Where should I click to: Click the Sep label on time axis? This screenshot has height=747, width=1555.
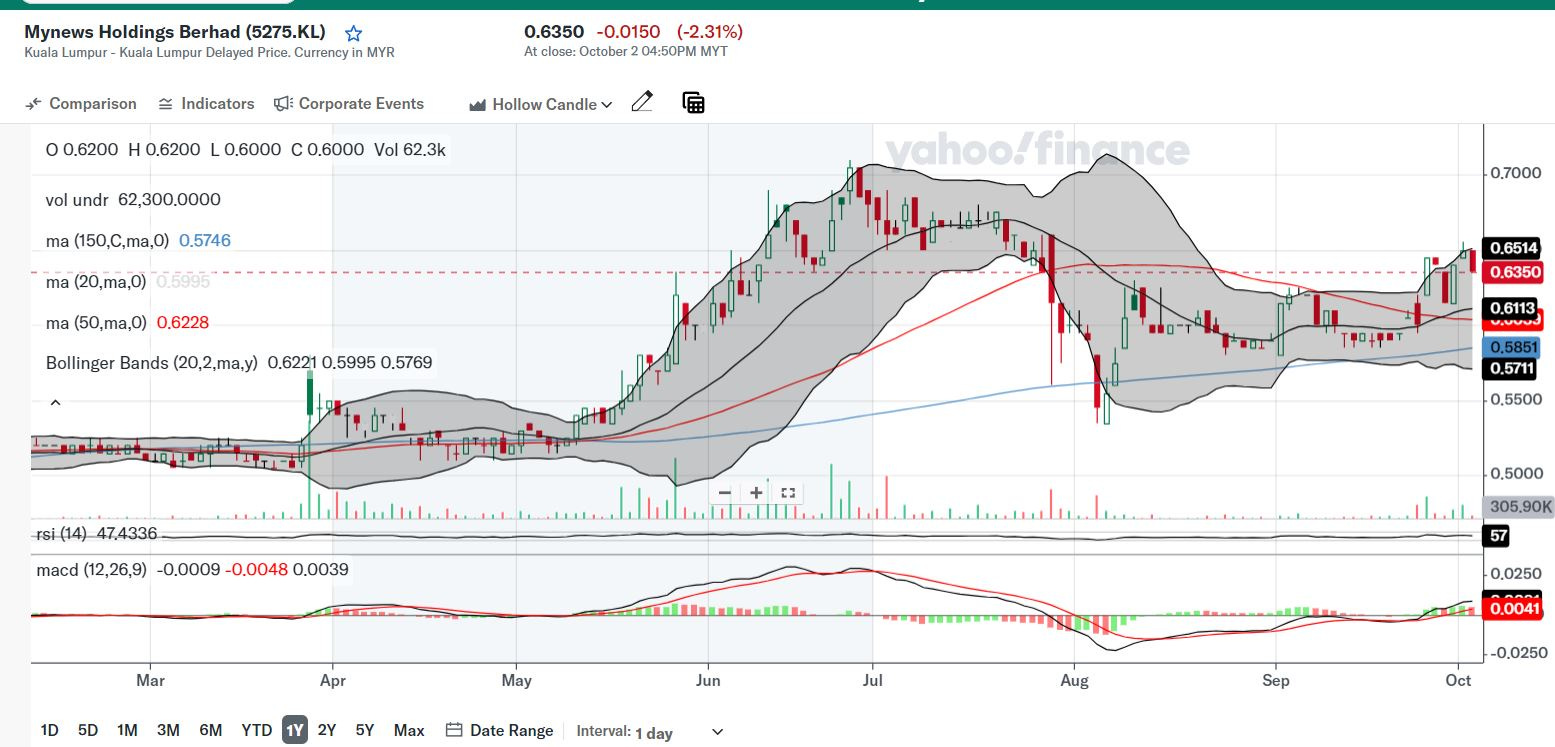(x=1276, y=681)
